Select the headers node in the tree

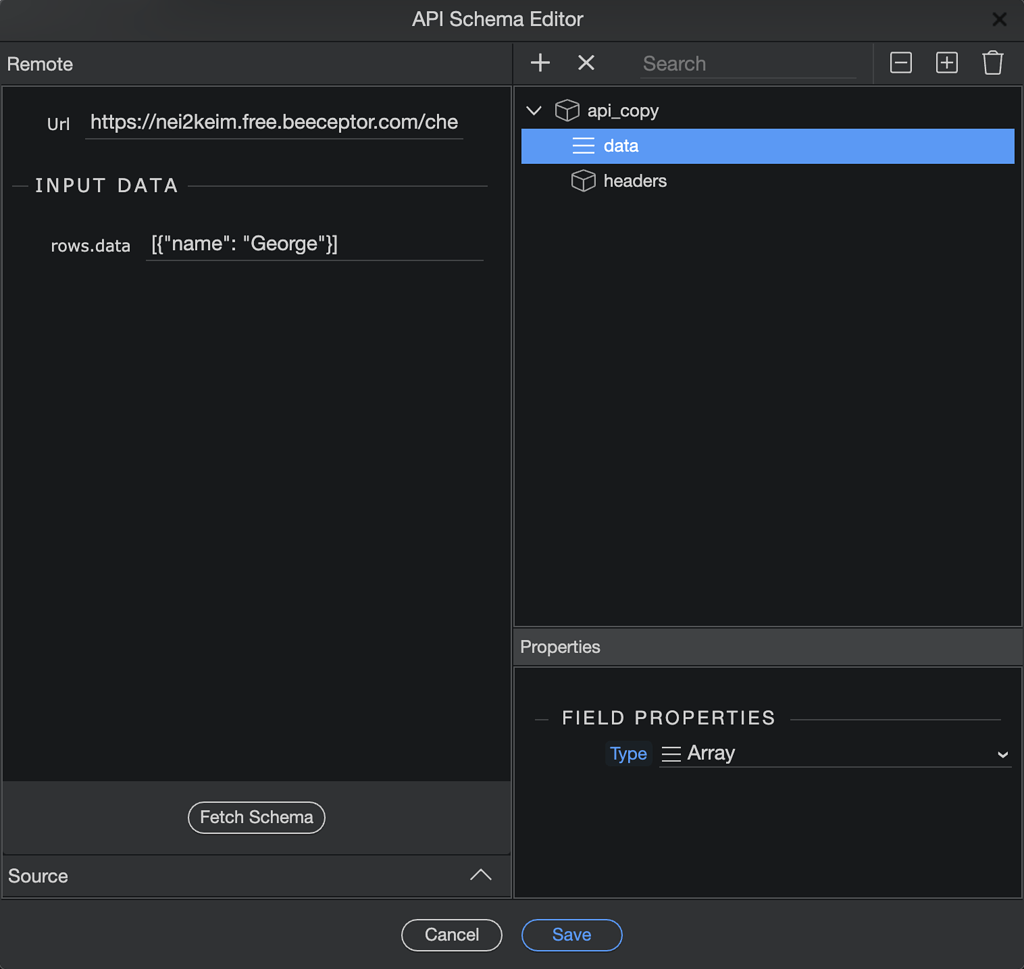[x=633, y=181]
